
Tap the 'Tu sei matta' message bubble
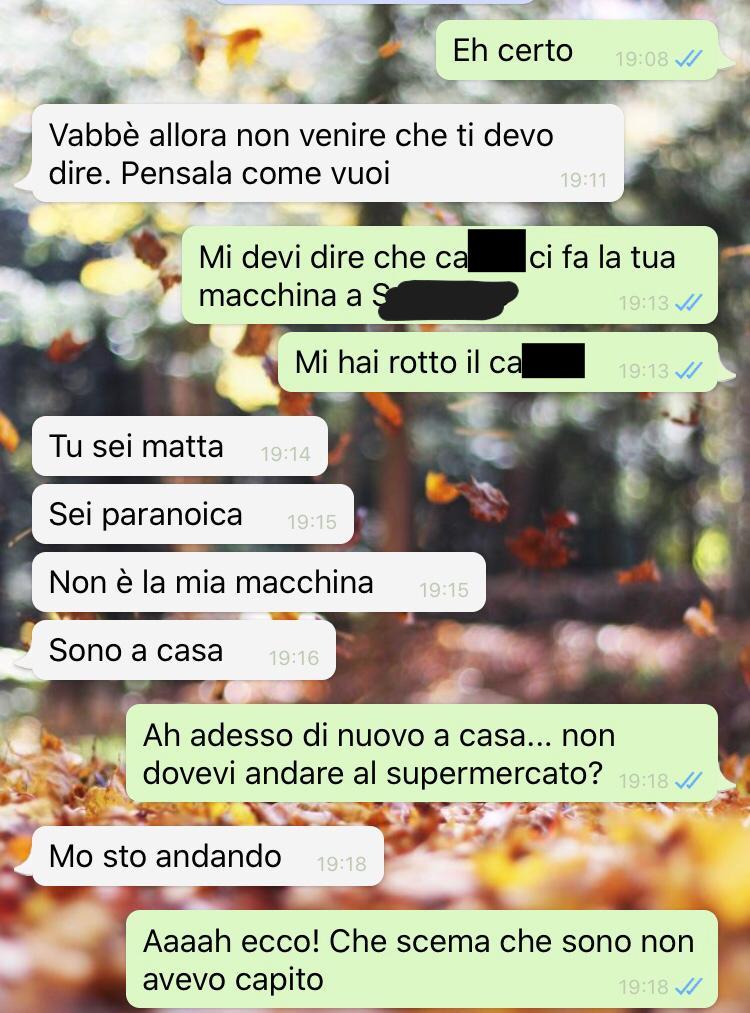180,446
